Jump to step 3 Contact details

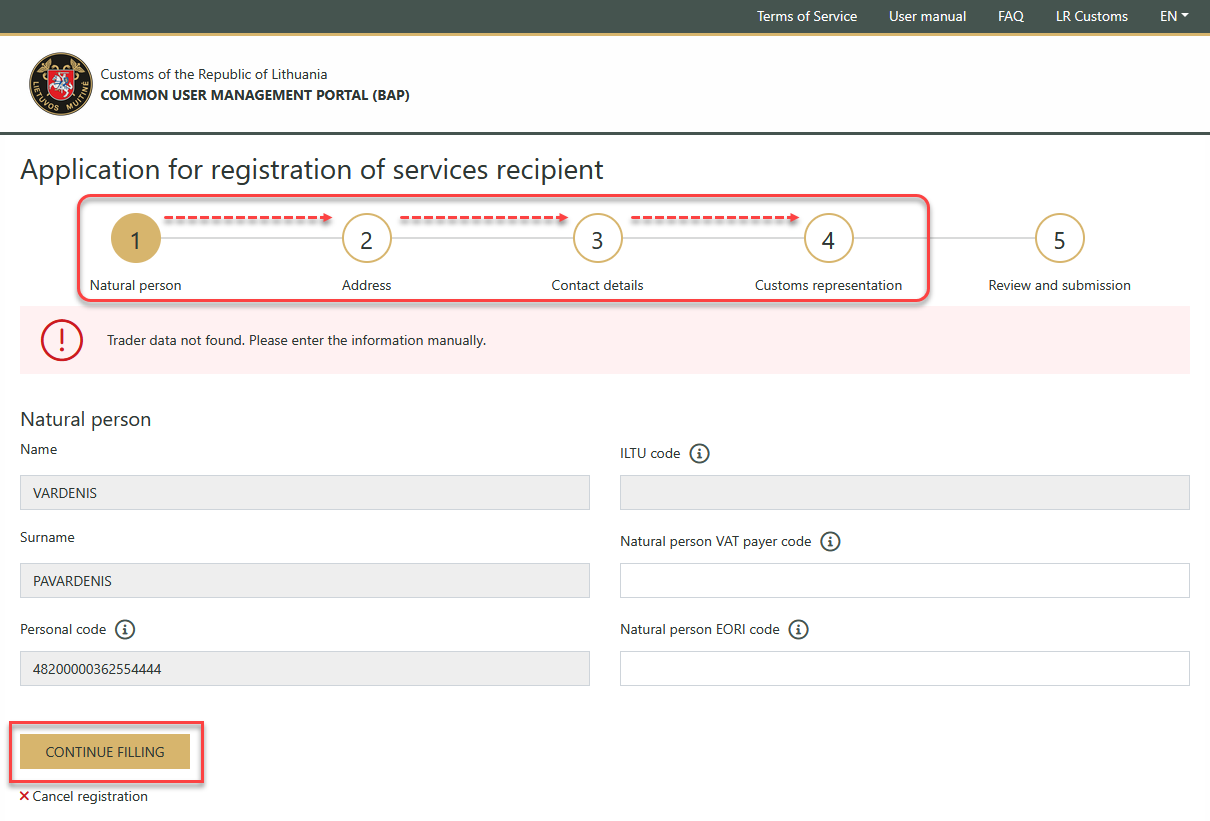(597, 240)
